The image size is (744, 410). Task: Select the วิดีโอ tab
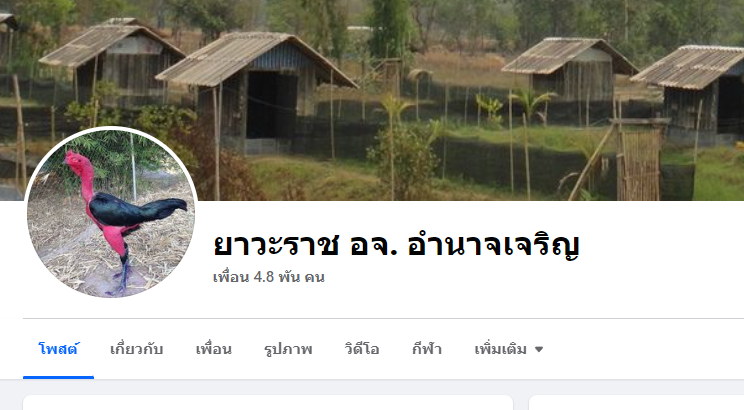(x=362, y=349)
